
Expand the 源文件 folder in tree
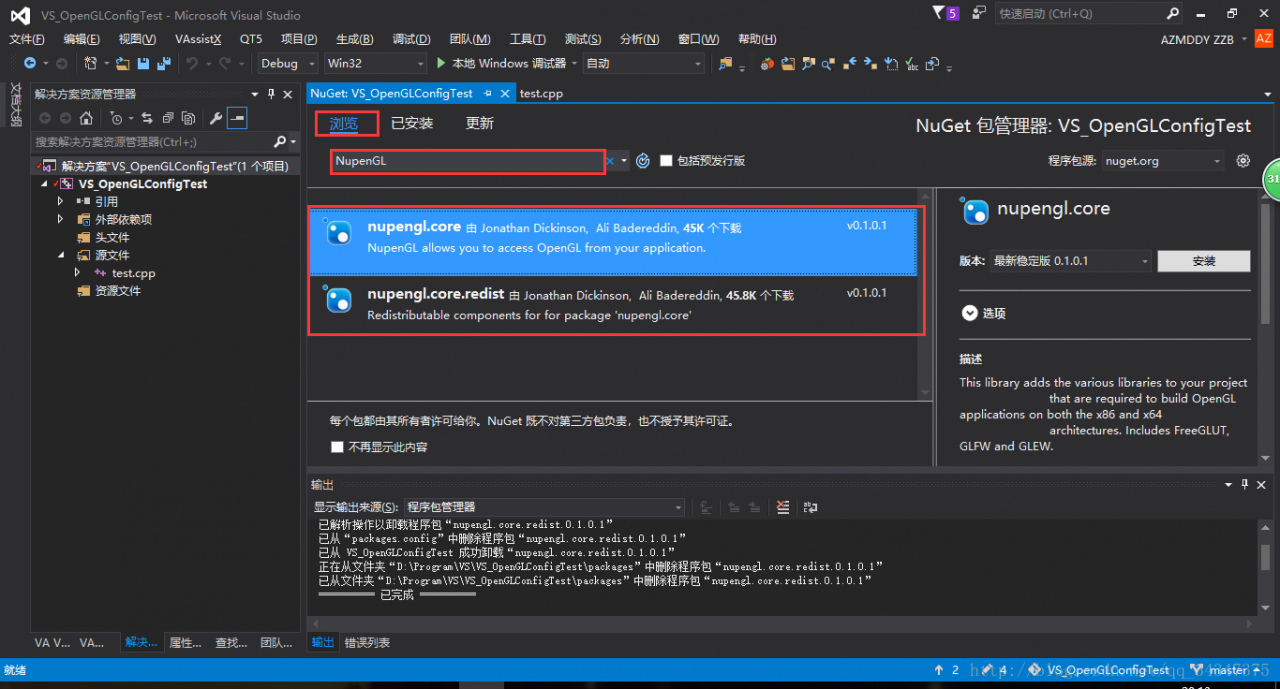tap(60, 255)
